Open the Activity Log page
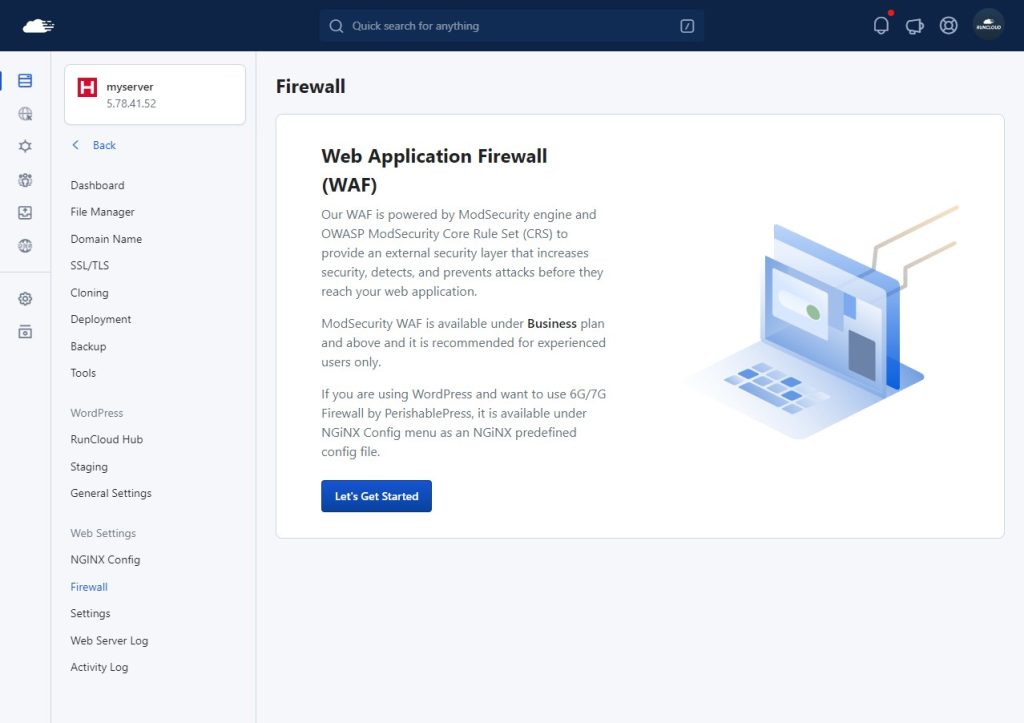Image resolution: width=1024 pixels, height=723 pixels. point(99,667)
